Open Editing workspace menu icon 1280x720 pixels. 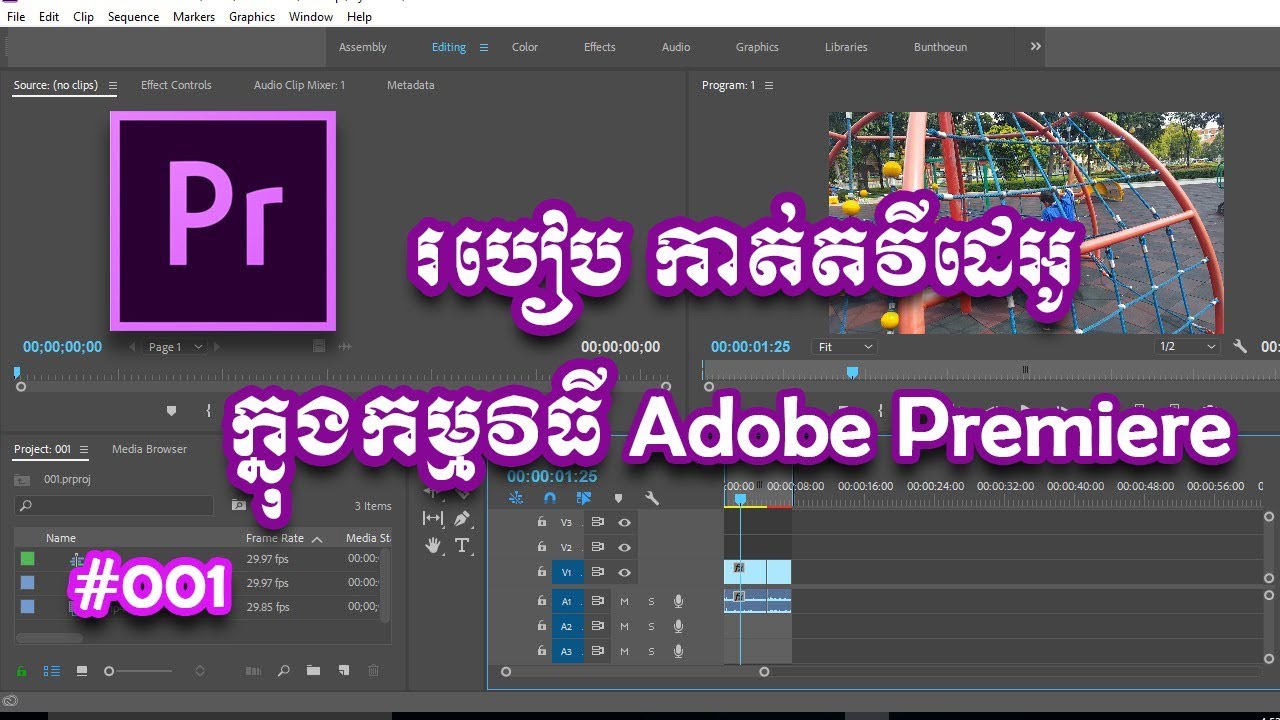coord(484,47)
